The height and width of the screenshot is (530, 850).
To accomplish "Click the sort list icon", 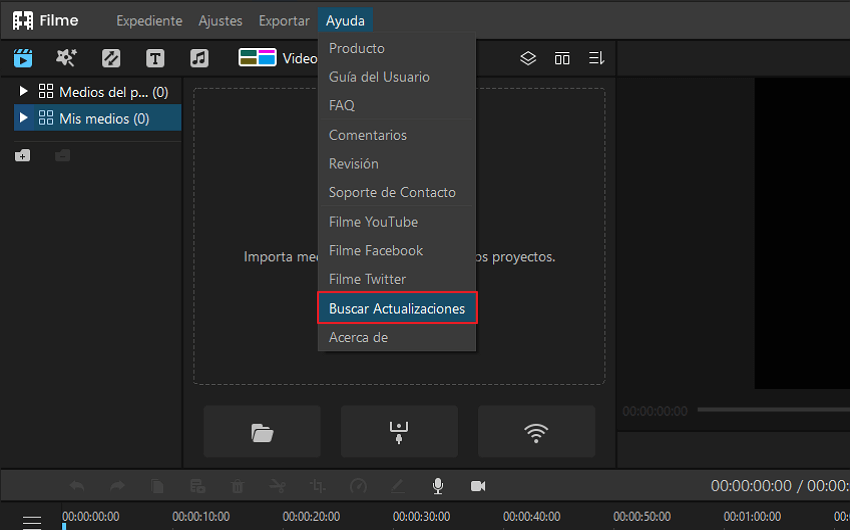I will coord(596,58).
